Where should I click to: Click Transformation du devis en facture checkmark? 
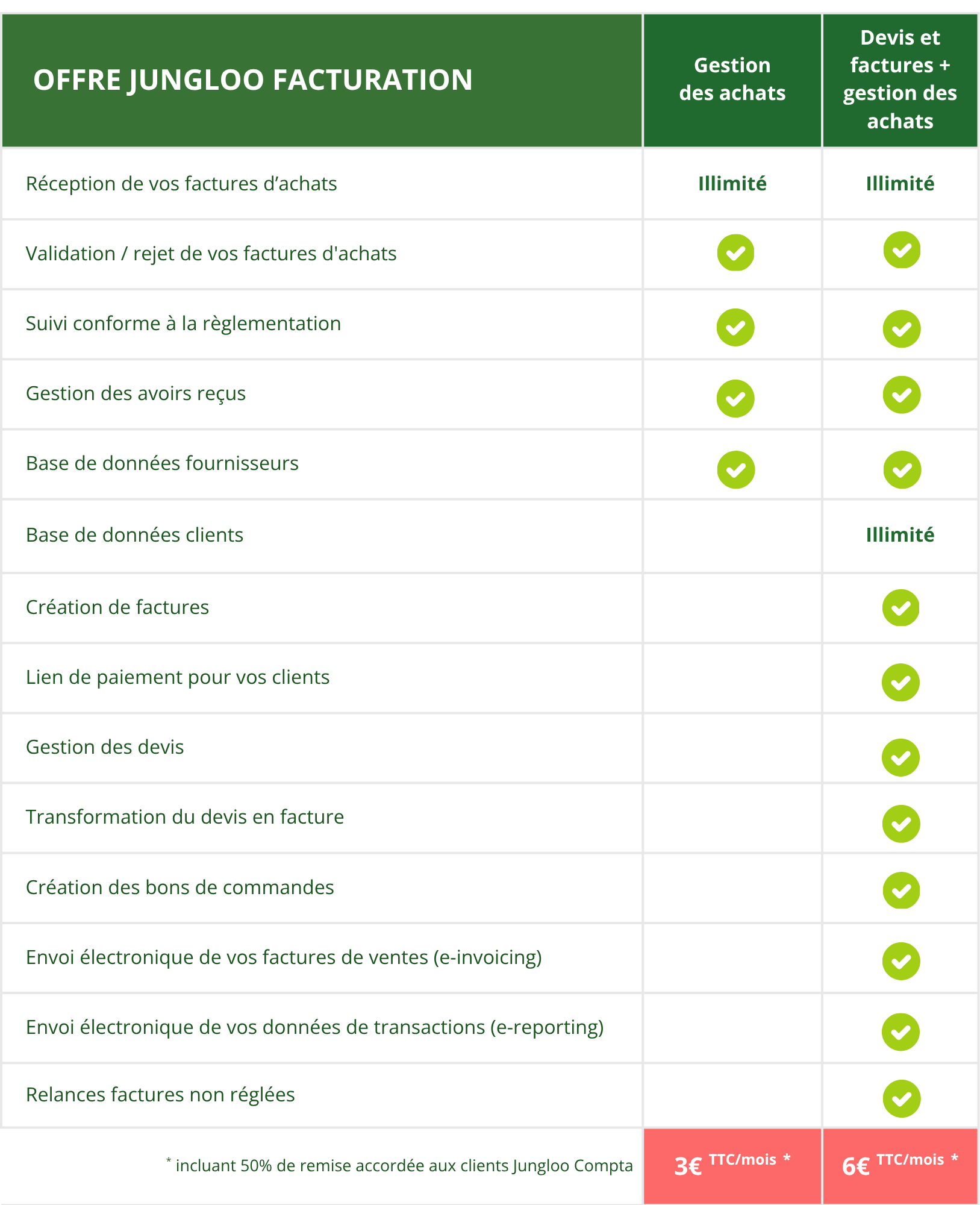(901, 824)
